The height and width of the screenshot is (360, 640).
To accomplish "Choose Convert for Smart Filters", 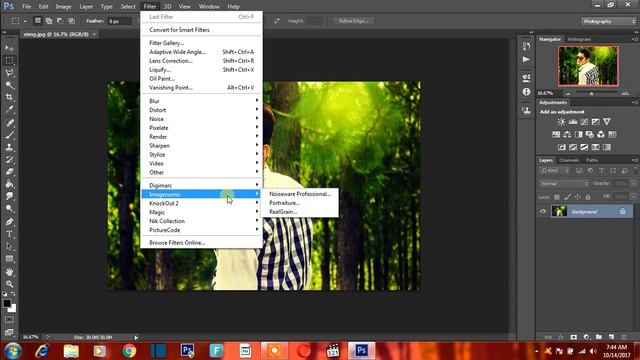I will point(201,30).
